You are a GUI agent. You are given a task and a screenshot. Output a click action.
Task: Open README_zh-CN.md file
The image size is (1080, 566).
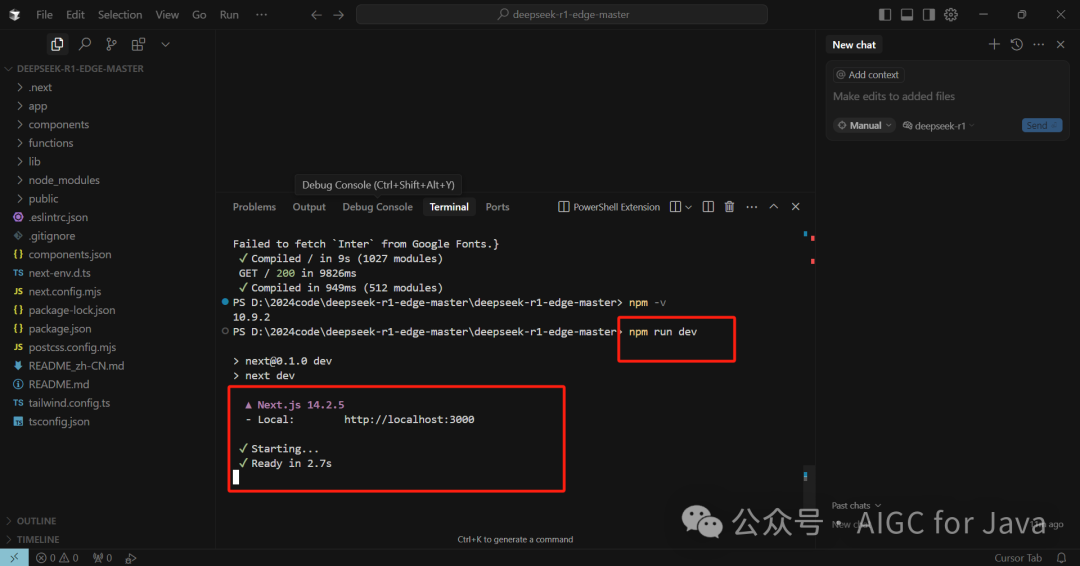[76, 366]
